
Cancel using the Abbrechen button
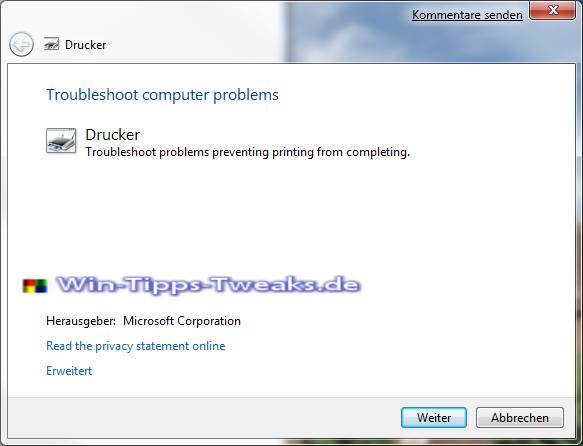pos(520,418)
